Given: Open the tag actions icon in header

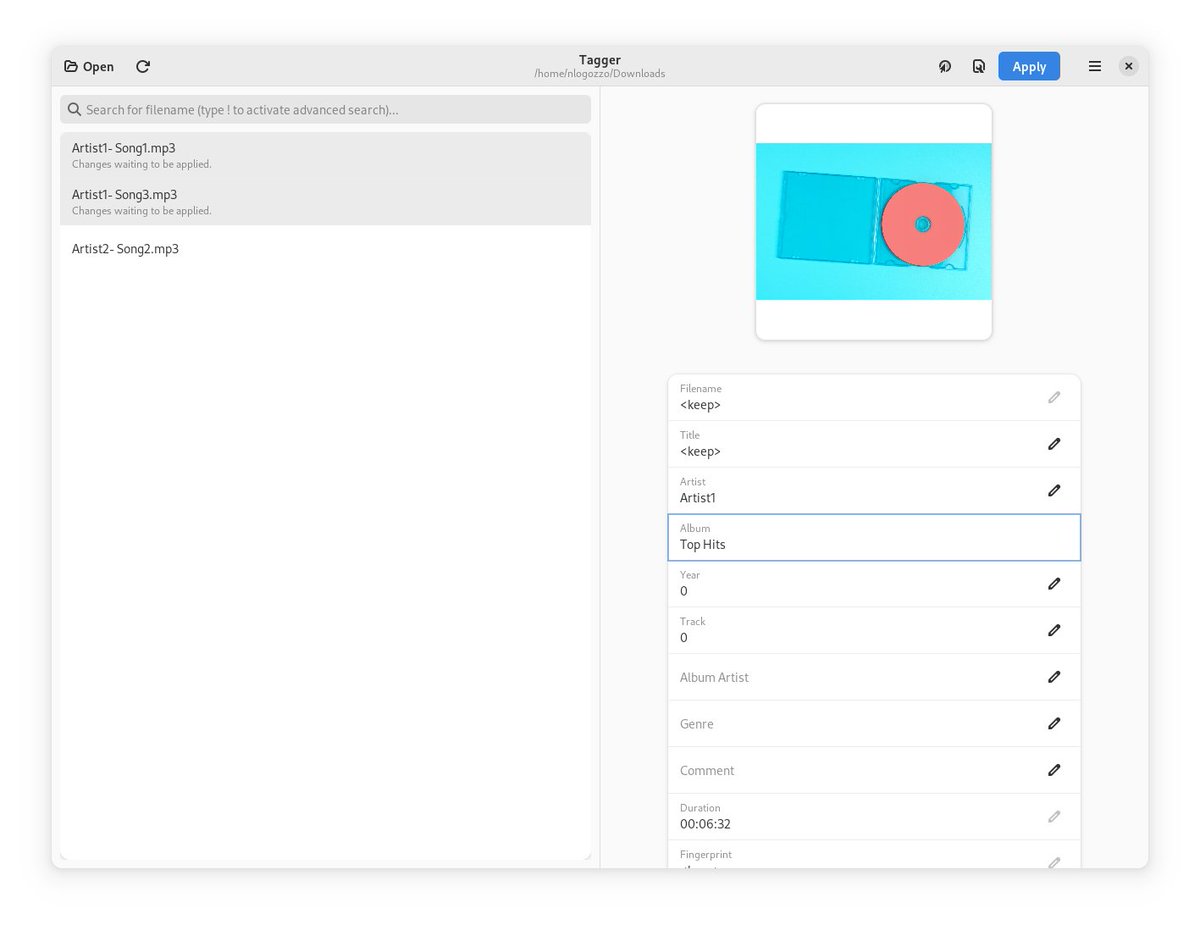Looking at the screenshot, I should click(979, 67).
